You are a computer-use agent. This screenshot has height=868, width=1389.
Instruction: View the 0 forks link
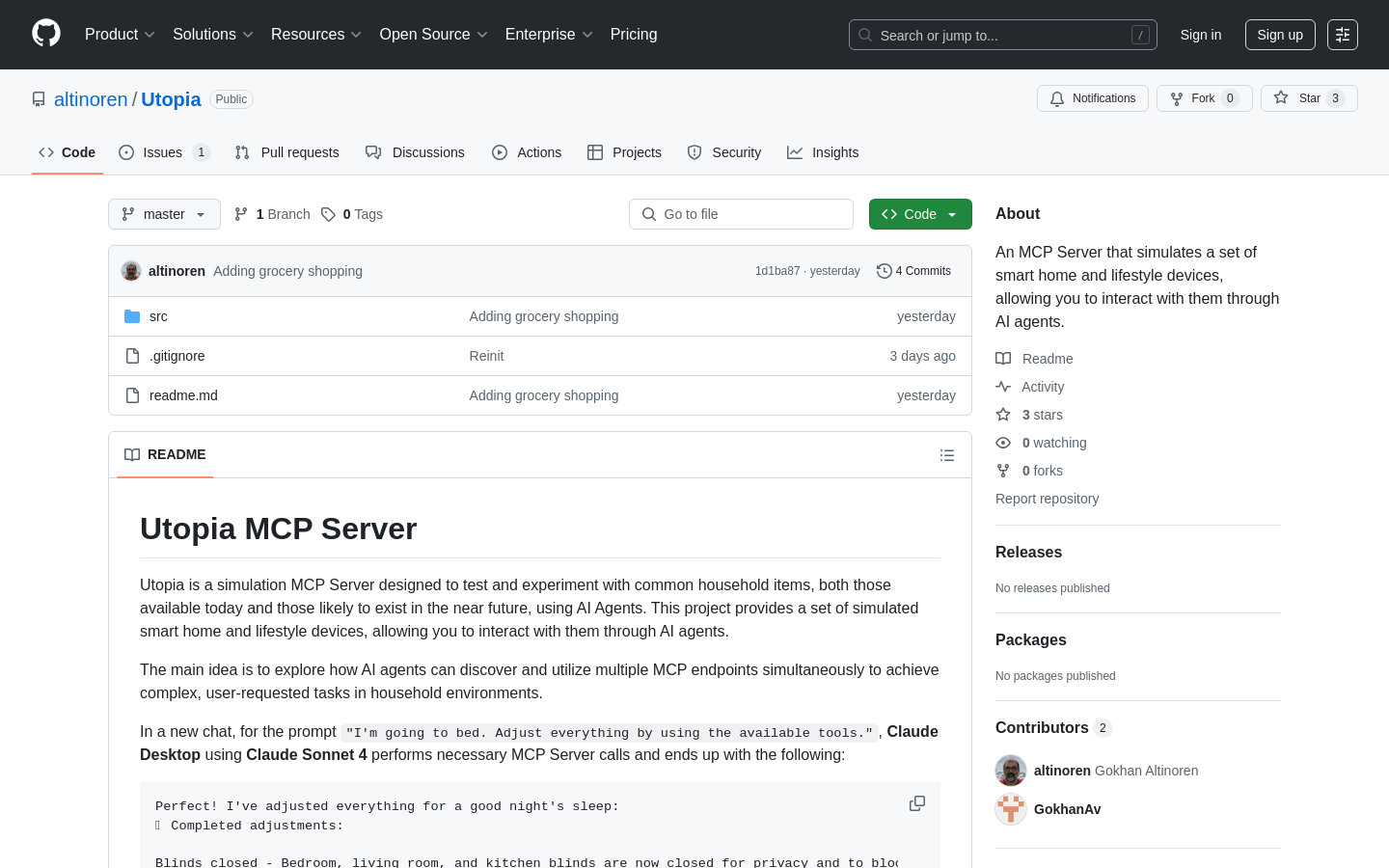tap(1029, 471)
